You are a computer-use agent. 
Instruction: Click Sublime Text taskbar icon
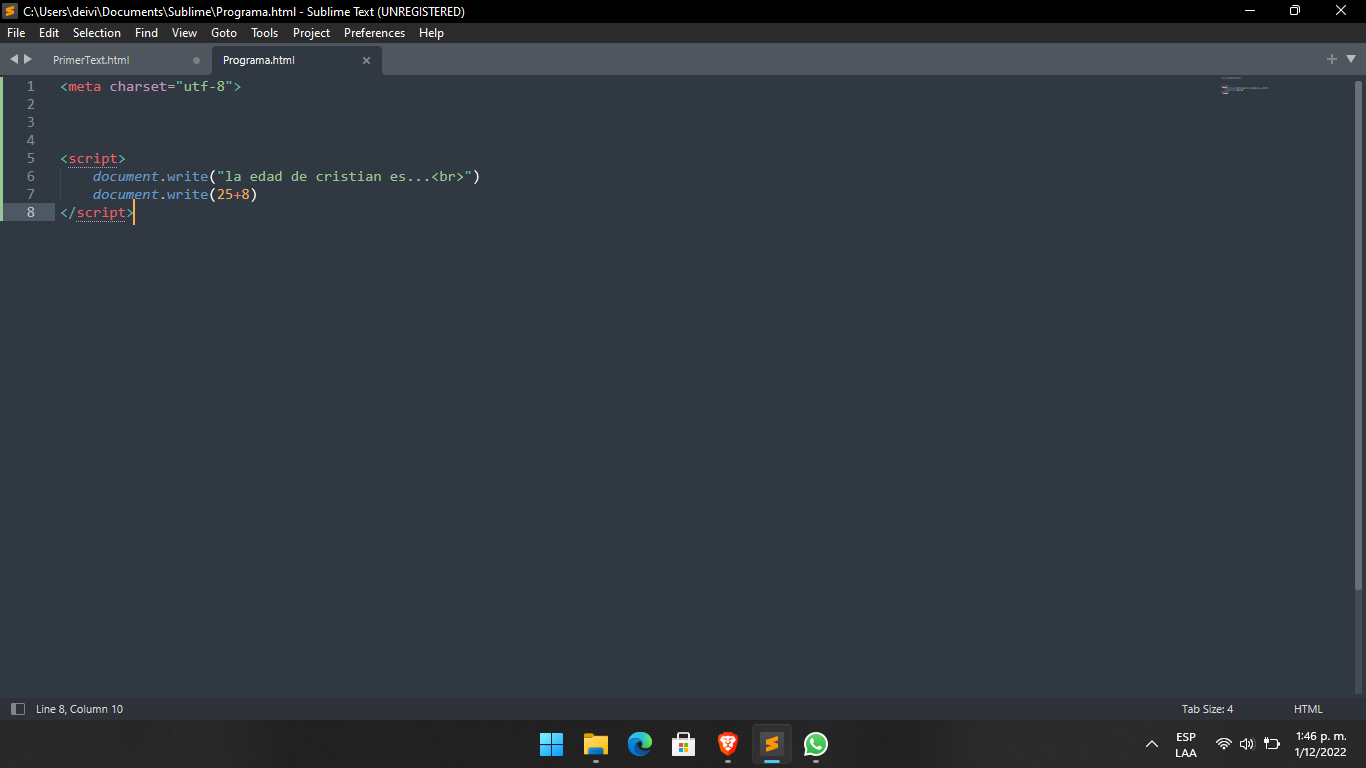coord(771,744)
